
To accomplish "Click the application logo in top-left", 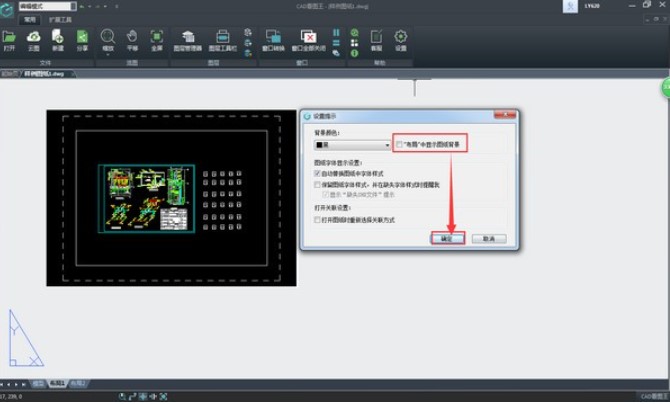I will (x=7, y=9).
